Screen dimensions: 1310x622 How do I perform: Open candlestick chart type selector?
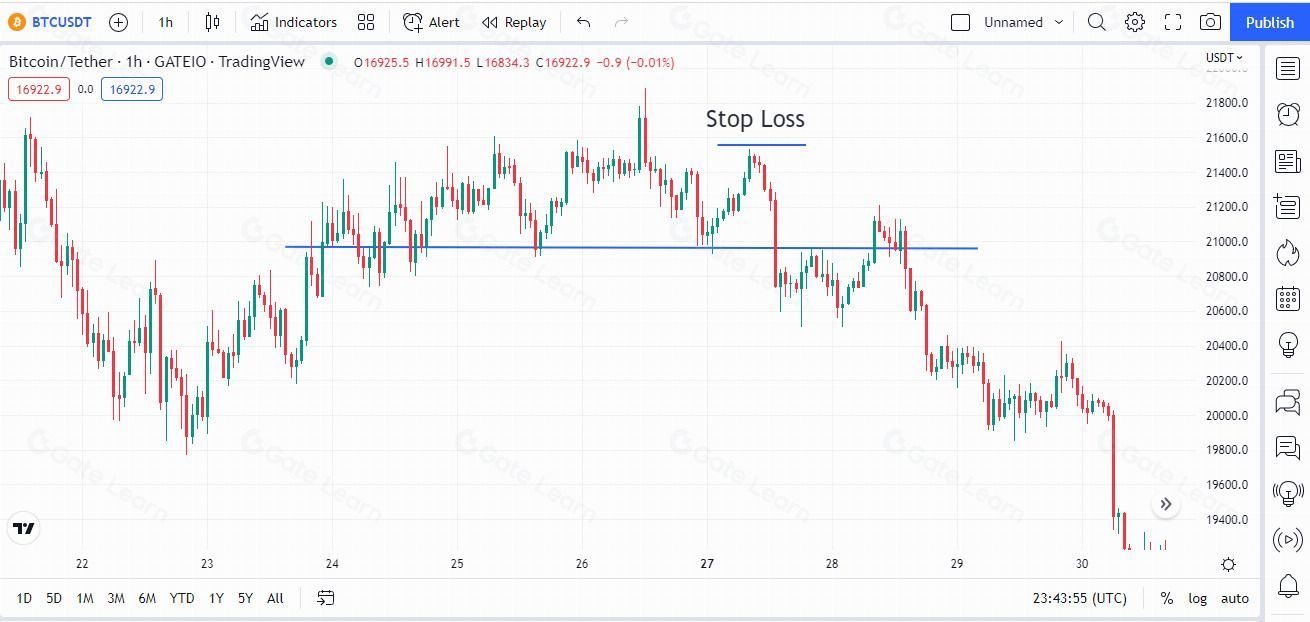pos(212,22)
